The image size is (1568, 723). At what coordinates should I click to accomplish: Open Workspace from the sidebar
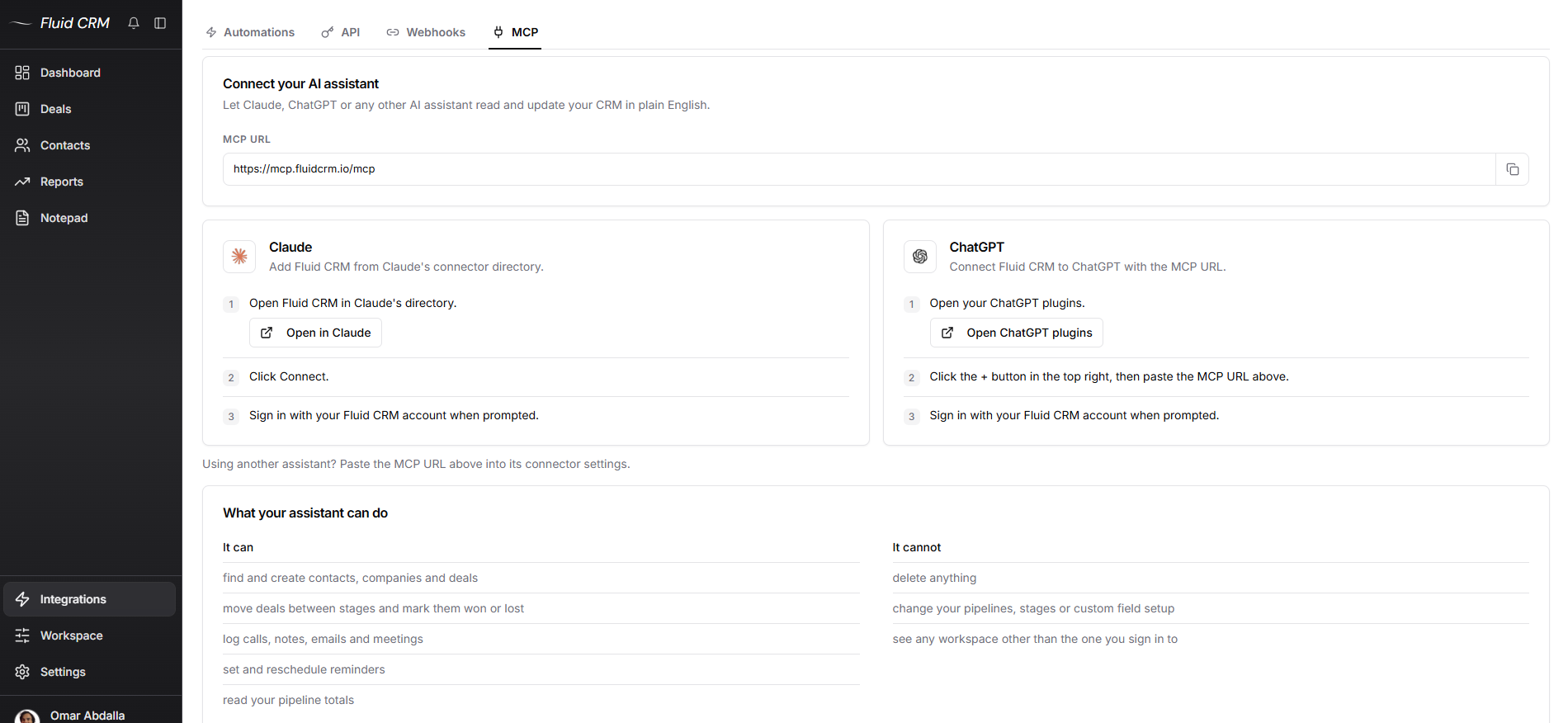click(89, 636)
